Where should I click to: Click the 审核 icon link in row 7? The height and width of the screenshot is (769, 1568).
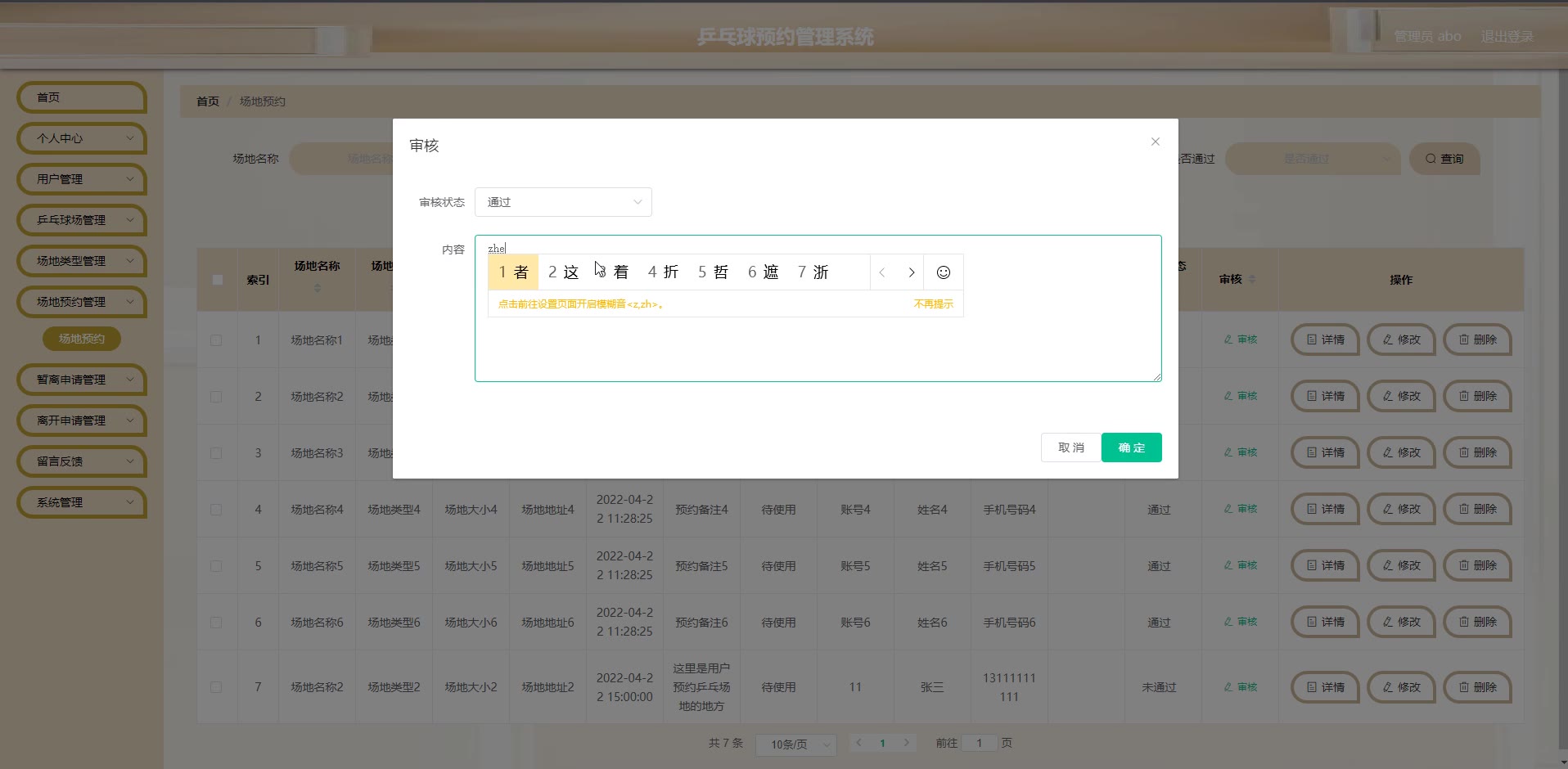click(x=1241, y=687)
